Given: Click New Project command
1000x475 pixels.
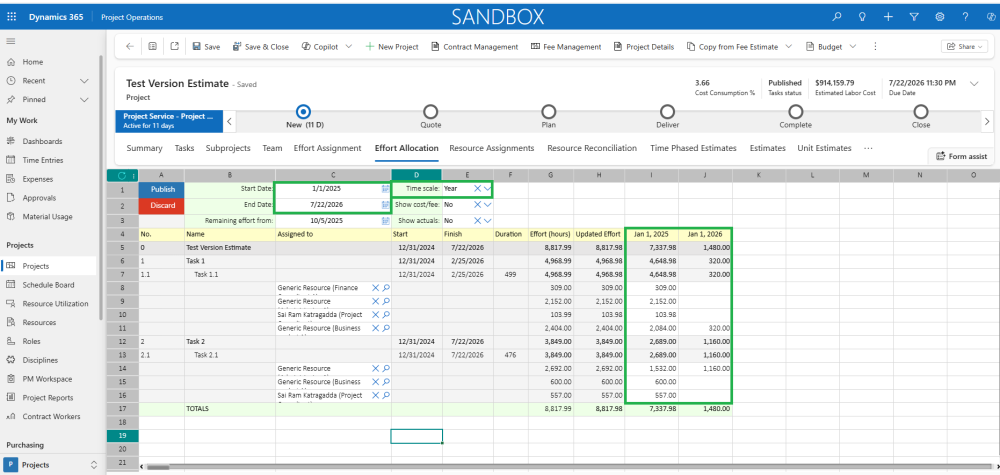Looking at the screenshot, I should coord(392,47).
